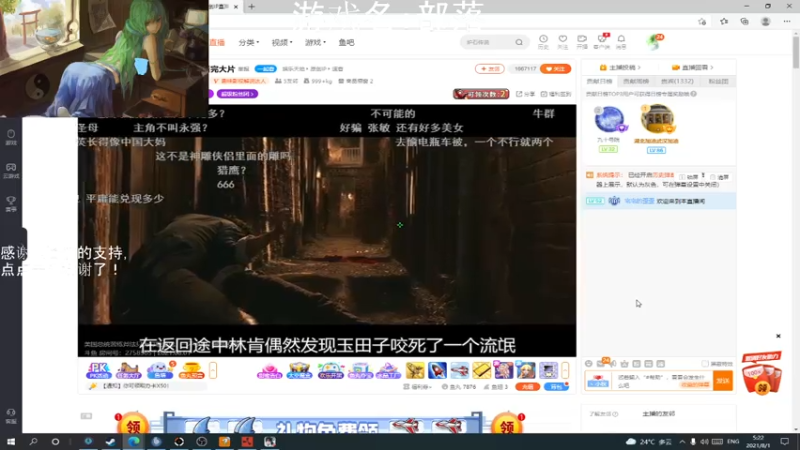Screen dimensions: 800x450
Task: Click the user avatar with 24 badge
Action: tap(654, 42)
